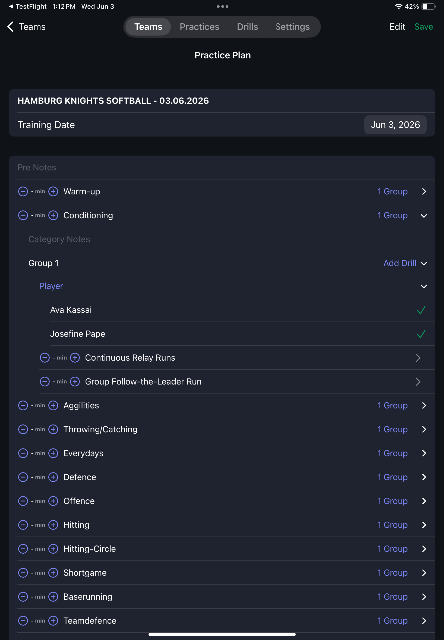
Task: Toggle the checkmark for Ava Kassai
Action: click(421, 310)
